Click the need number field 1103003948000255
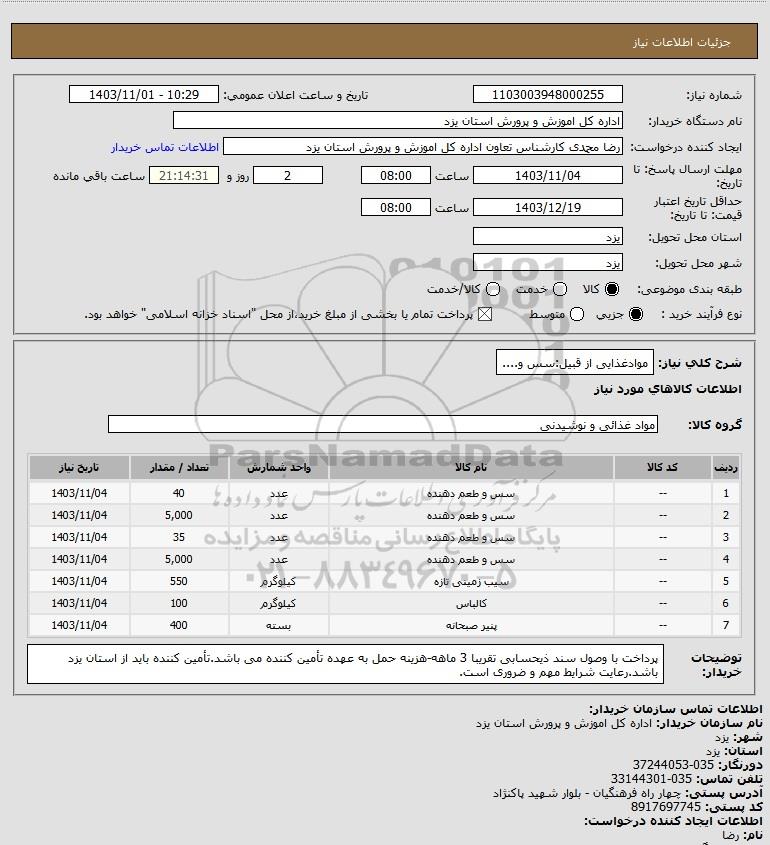This screenshot has width=770, height=845. 547,94
